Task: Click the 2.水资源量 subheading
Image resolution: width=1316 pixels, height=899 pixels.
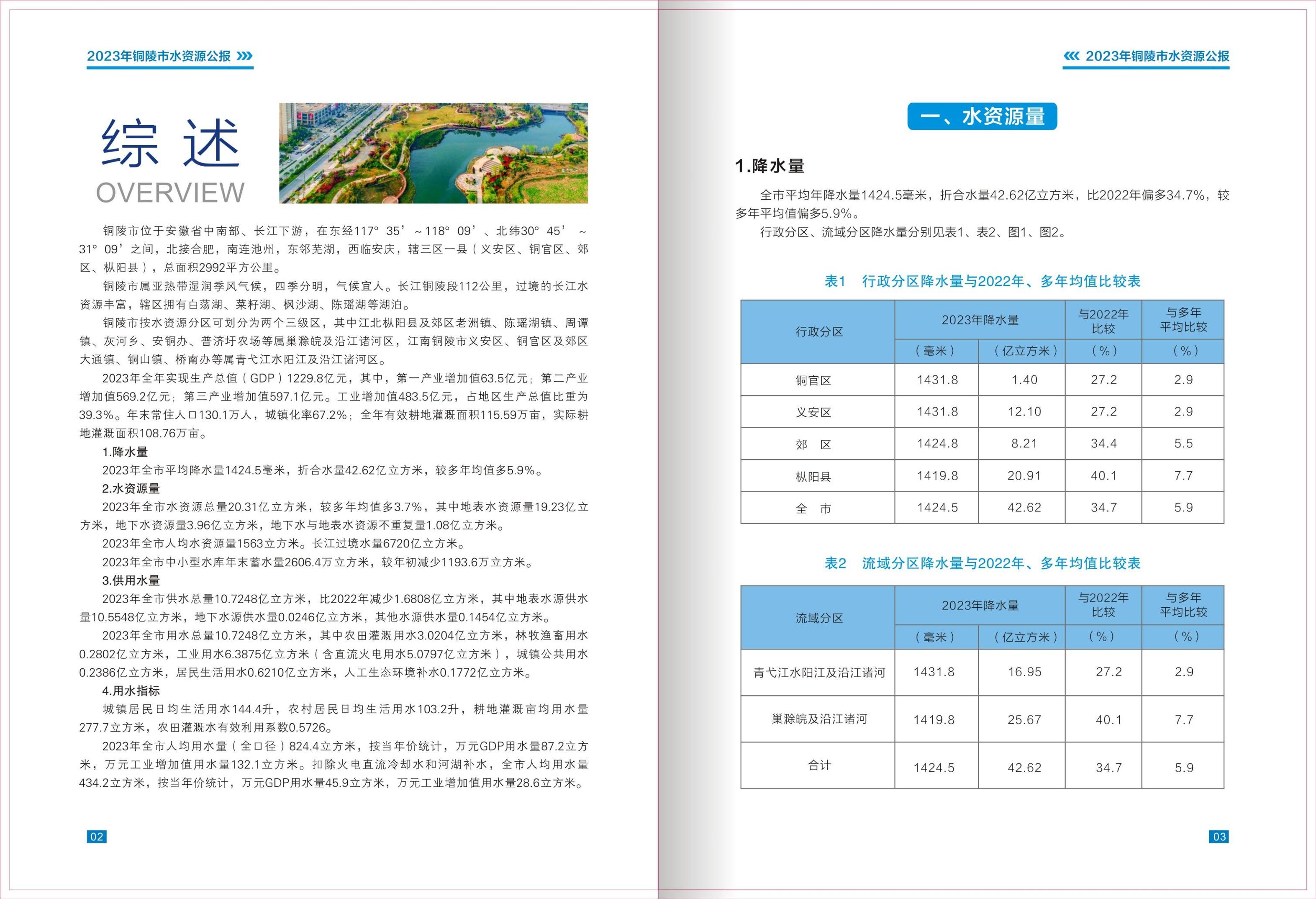Action: point(131,489)
